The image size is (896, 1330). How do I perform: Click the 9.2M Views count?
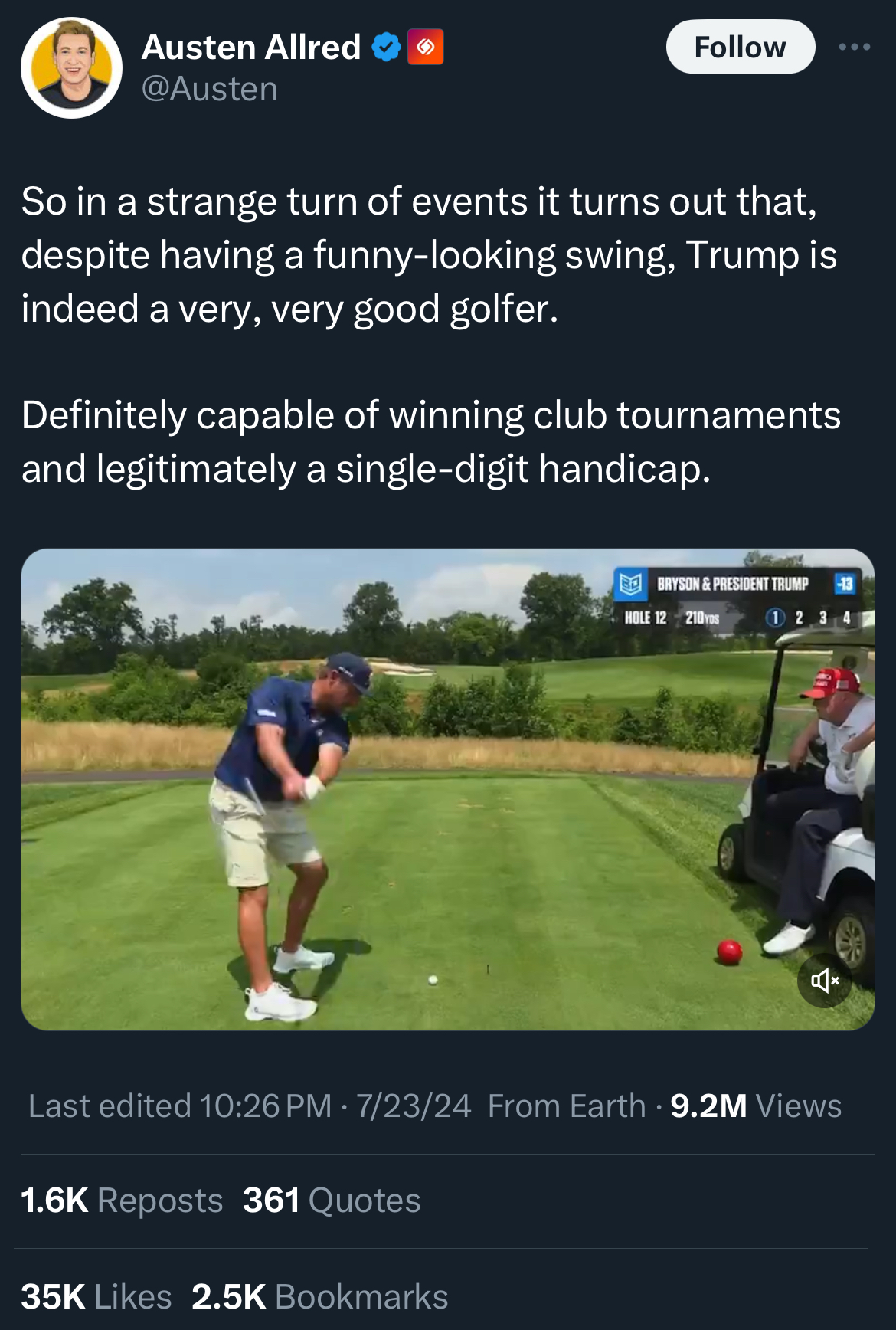click(755, 1106)
